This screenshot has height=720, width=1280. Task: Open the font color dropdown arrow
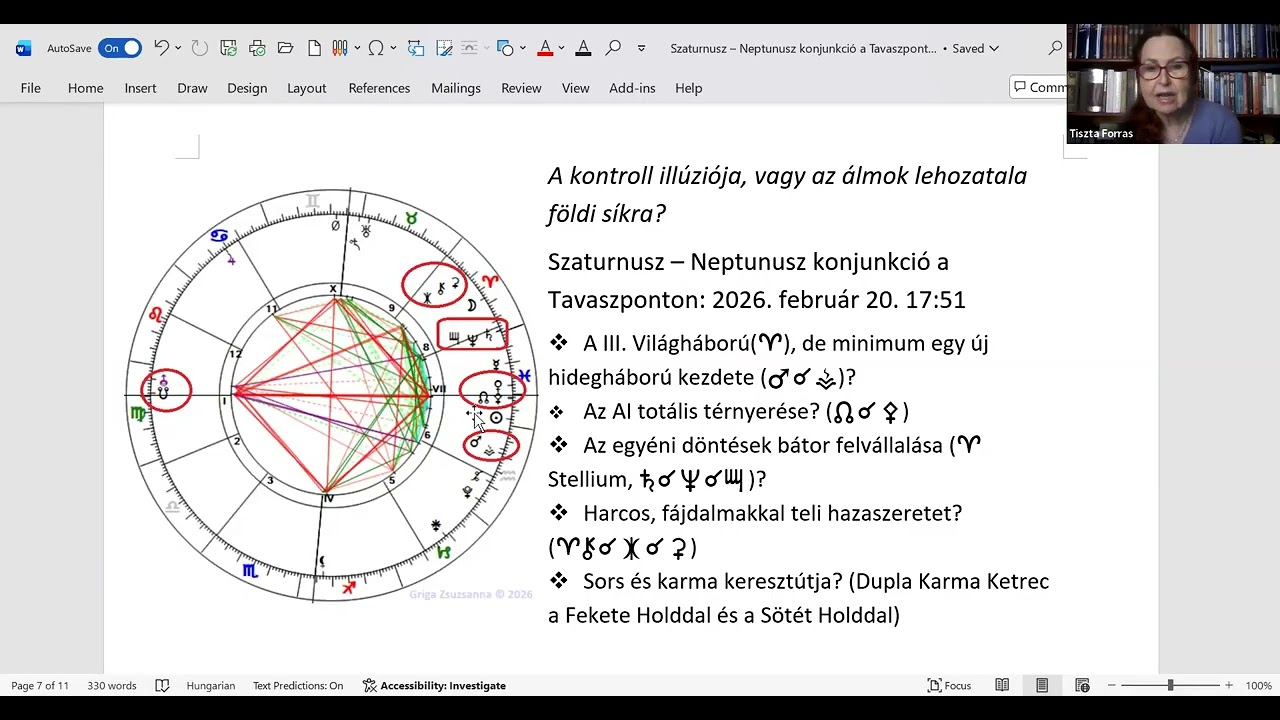coord(561,48)
